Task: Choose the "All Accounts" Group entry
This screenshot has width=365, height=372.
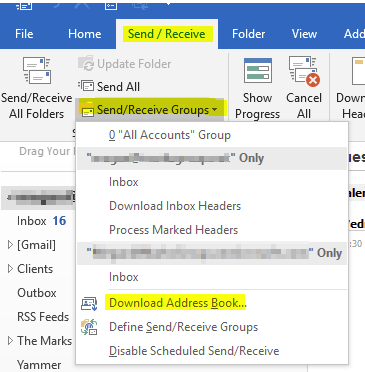Action: point(212,135)
